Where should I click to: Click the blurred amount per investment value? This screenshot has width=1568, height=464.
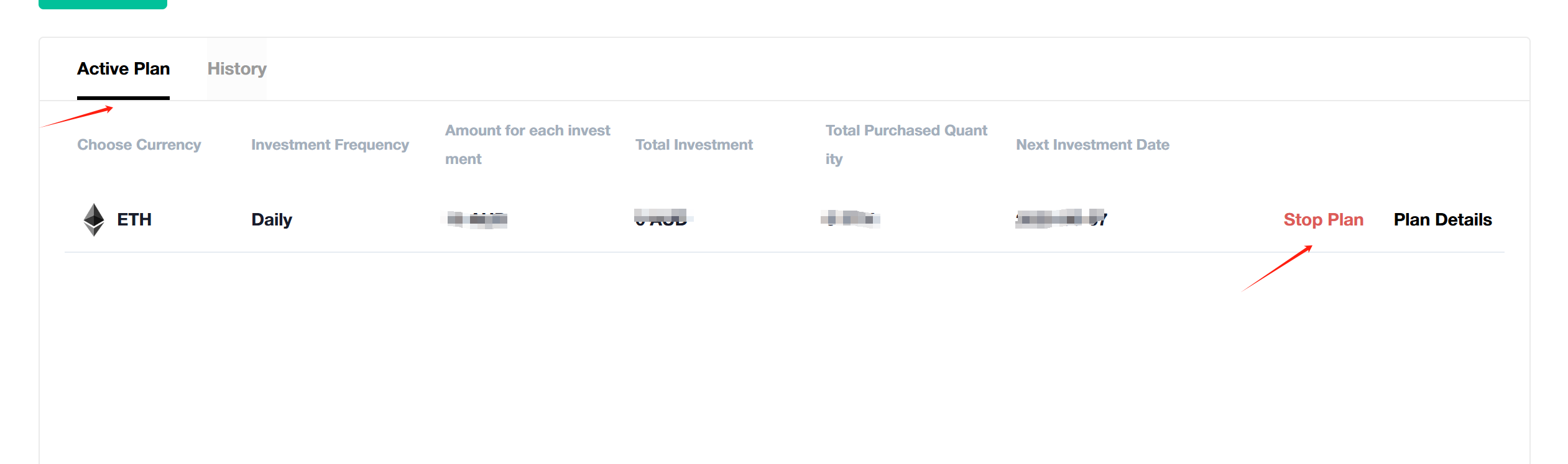pyautogui.click(x=476, y=219)
